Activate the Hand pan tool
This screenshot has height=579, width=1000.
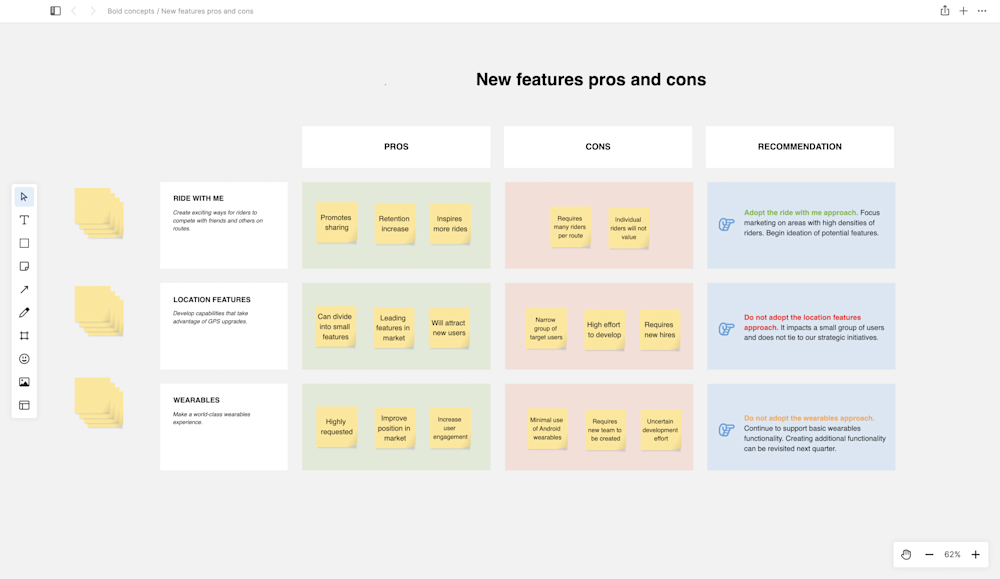coord(905,554)
